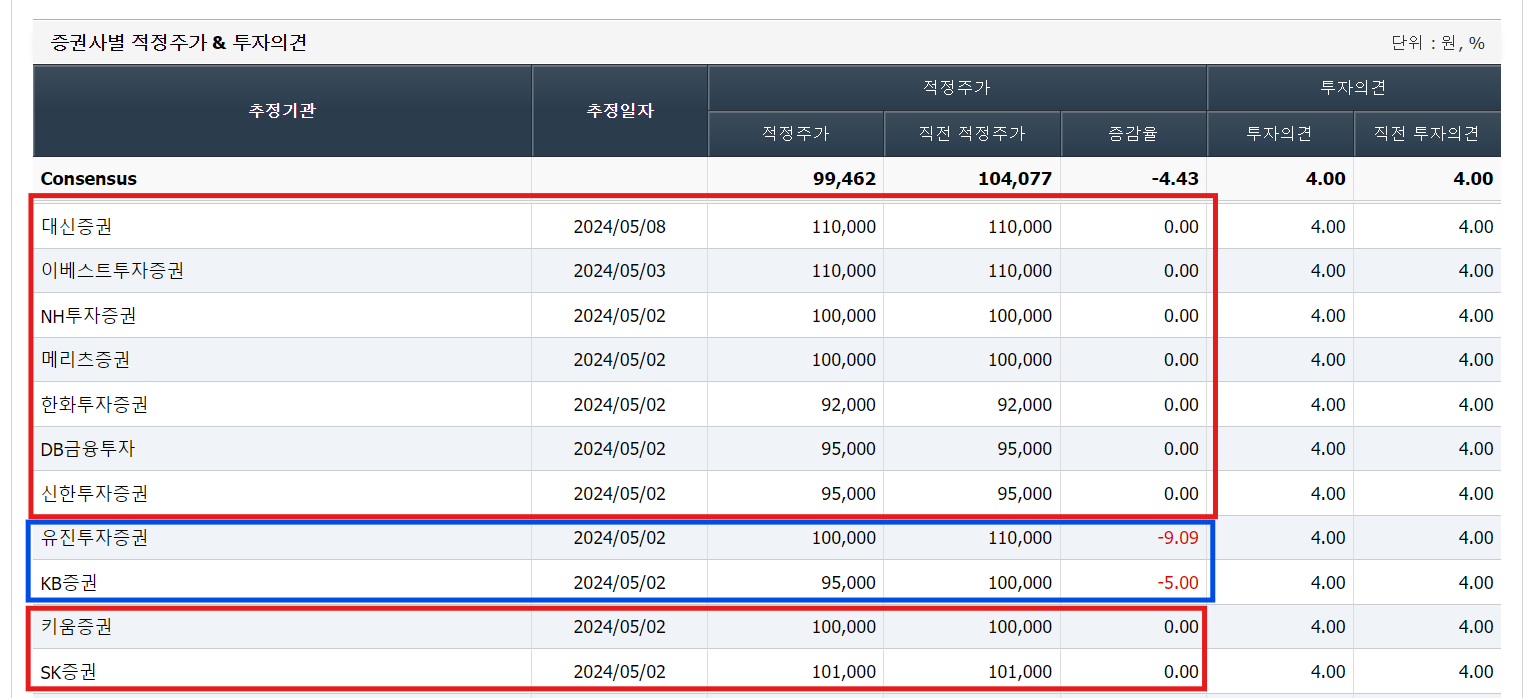Click Consensus 직전 적정주가 value 104,077

[x=1015, y=179]
